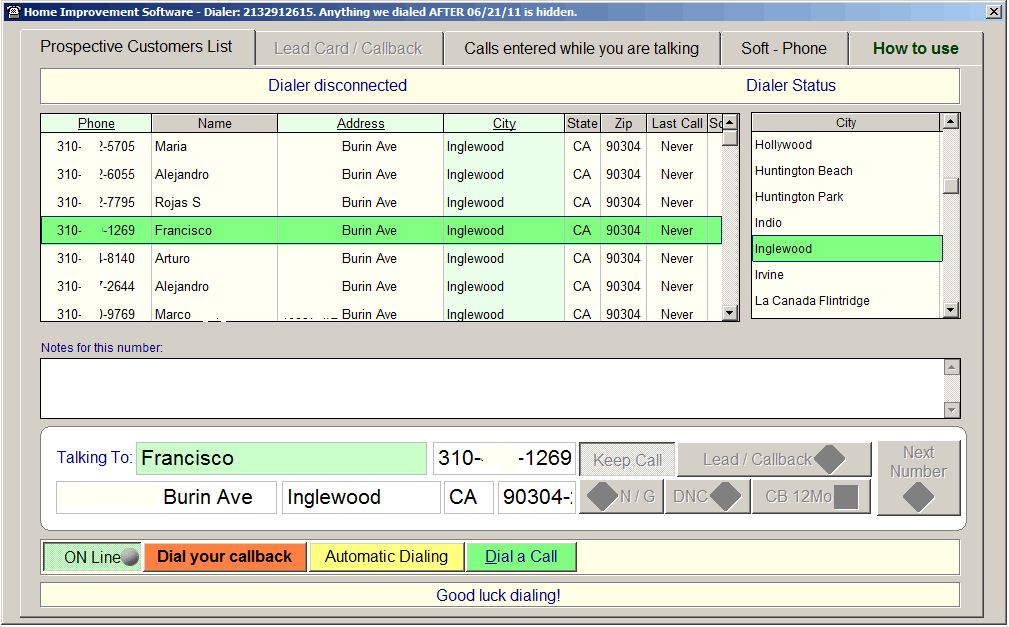This screenshot has height=627, width=1009.
Task: Click the customer table scroll up arrow
Action: coord(730,122)
